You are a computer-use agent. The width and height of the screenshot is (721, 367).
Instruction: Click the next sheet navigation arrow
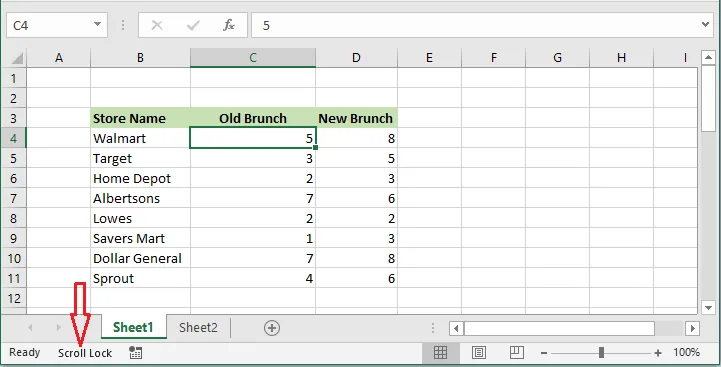coord(58,327)
